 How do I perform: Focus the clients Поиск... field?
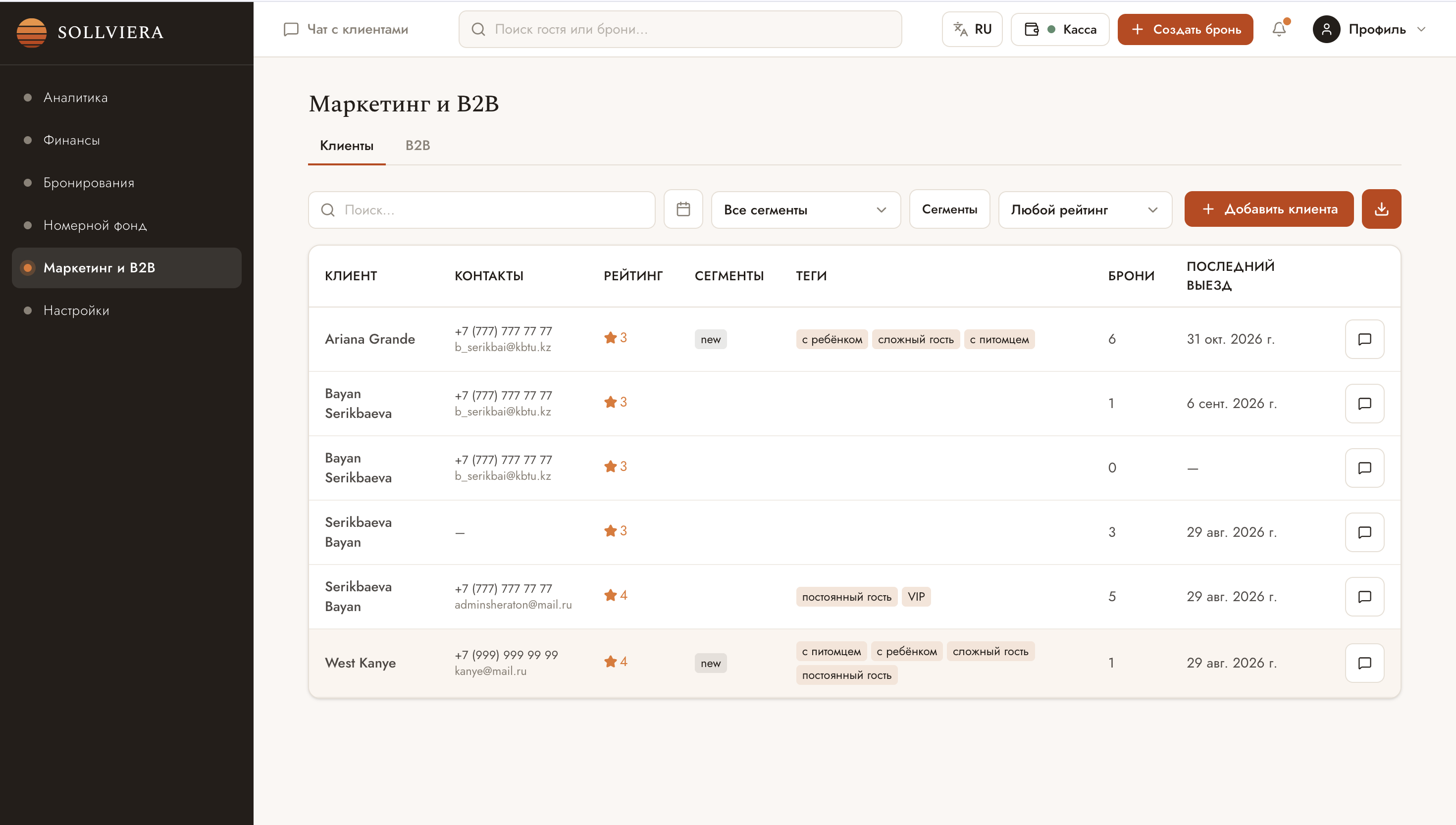pyautogui.click(x=481, y=209)
